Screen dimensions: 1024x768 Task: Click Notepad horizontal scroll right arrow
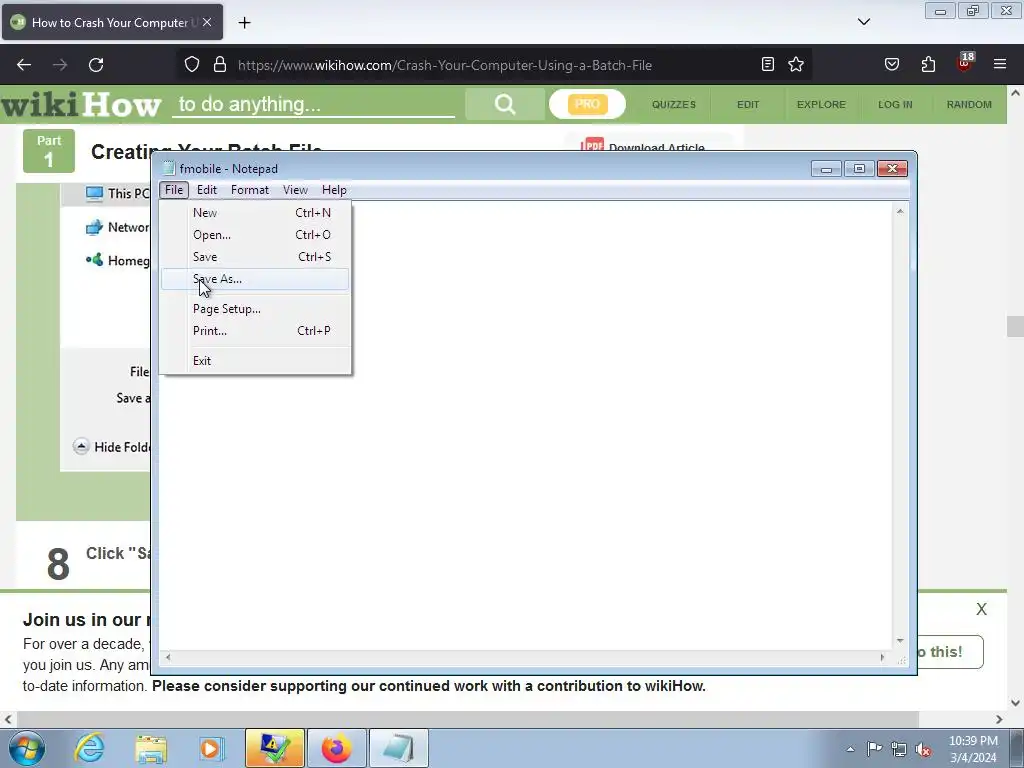882,657
